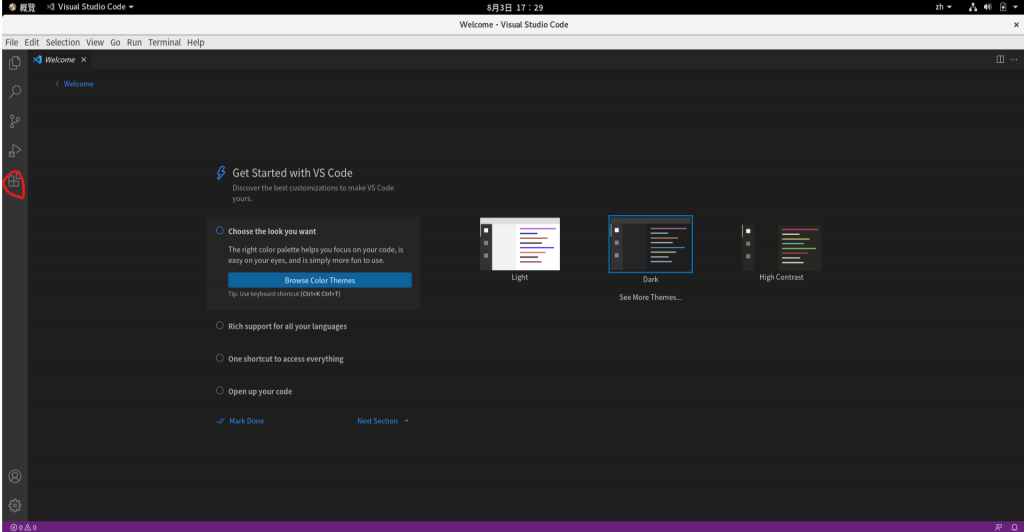Go back via the Welcome breadcrumb link
The image size is (1024, 532).
coord(74,84)
